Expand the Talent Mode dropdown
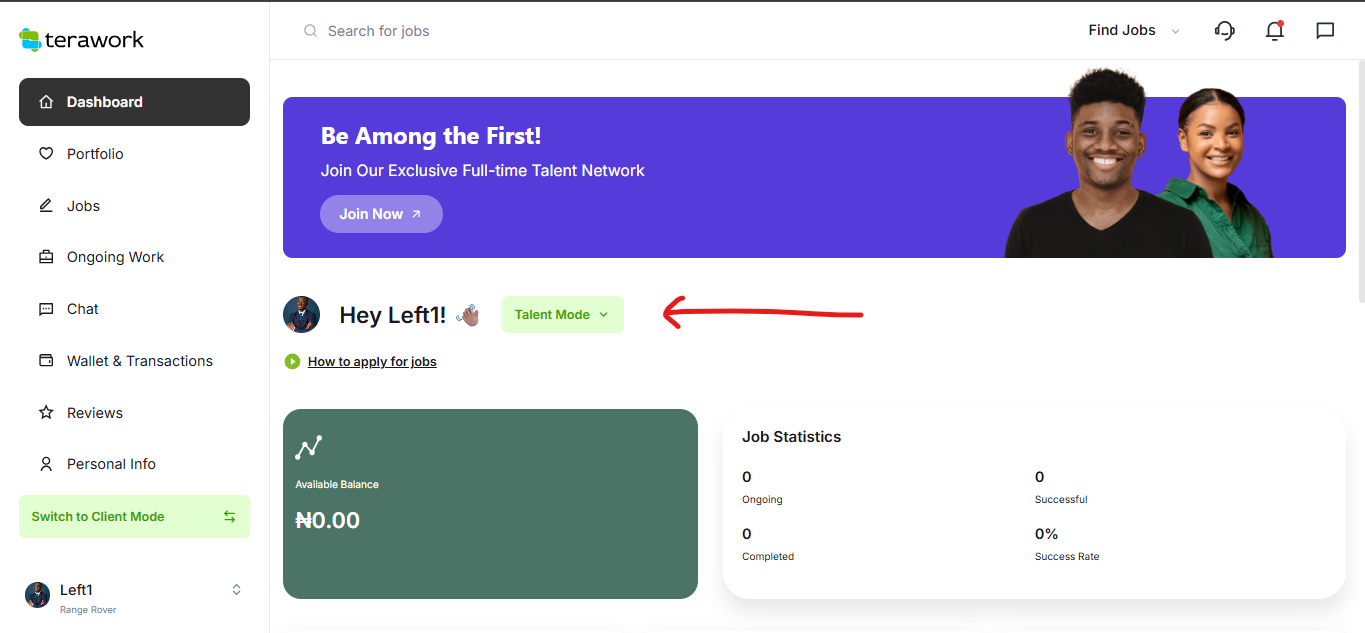Viewport: 1365px width, 633px height. click(562, 315)
